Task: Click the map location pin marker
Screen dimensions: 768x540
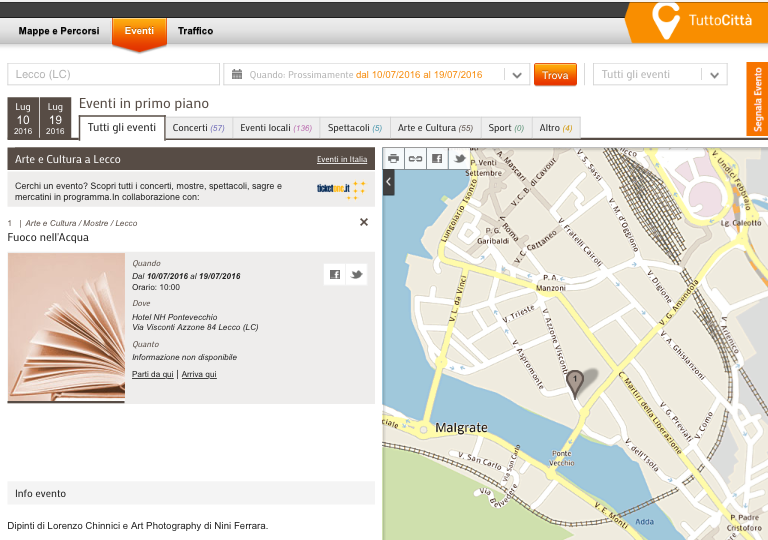Action: click(x=574, y=382)
